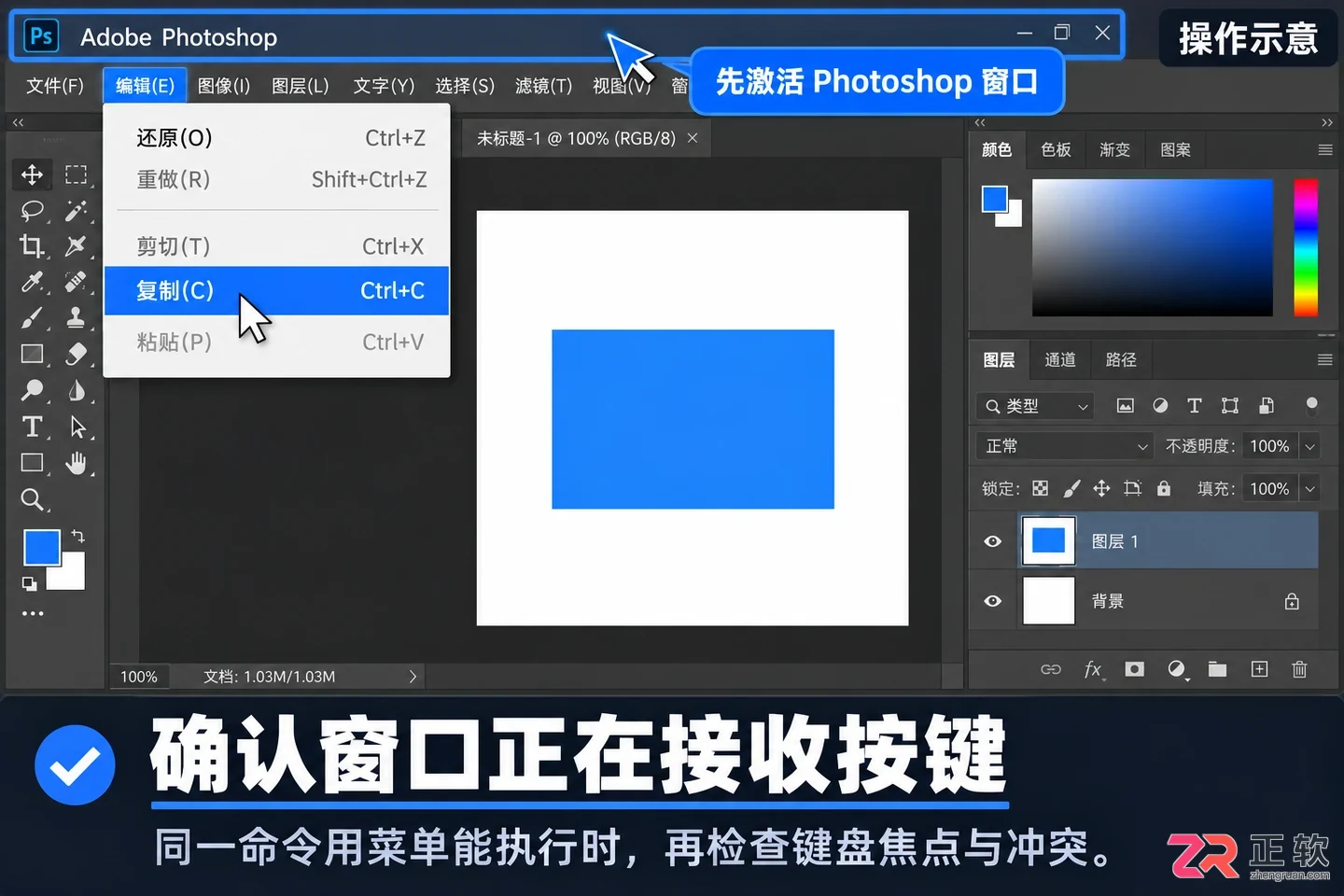Screen dimensions: 1344x896
Task: Open the 正常 blend mode dropdown
Action: coord(1065,446)
